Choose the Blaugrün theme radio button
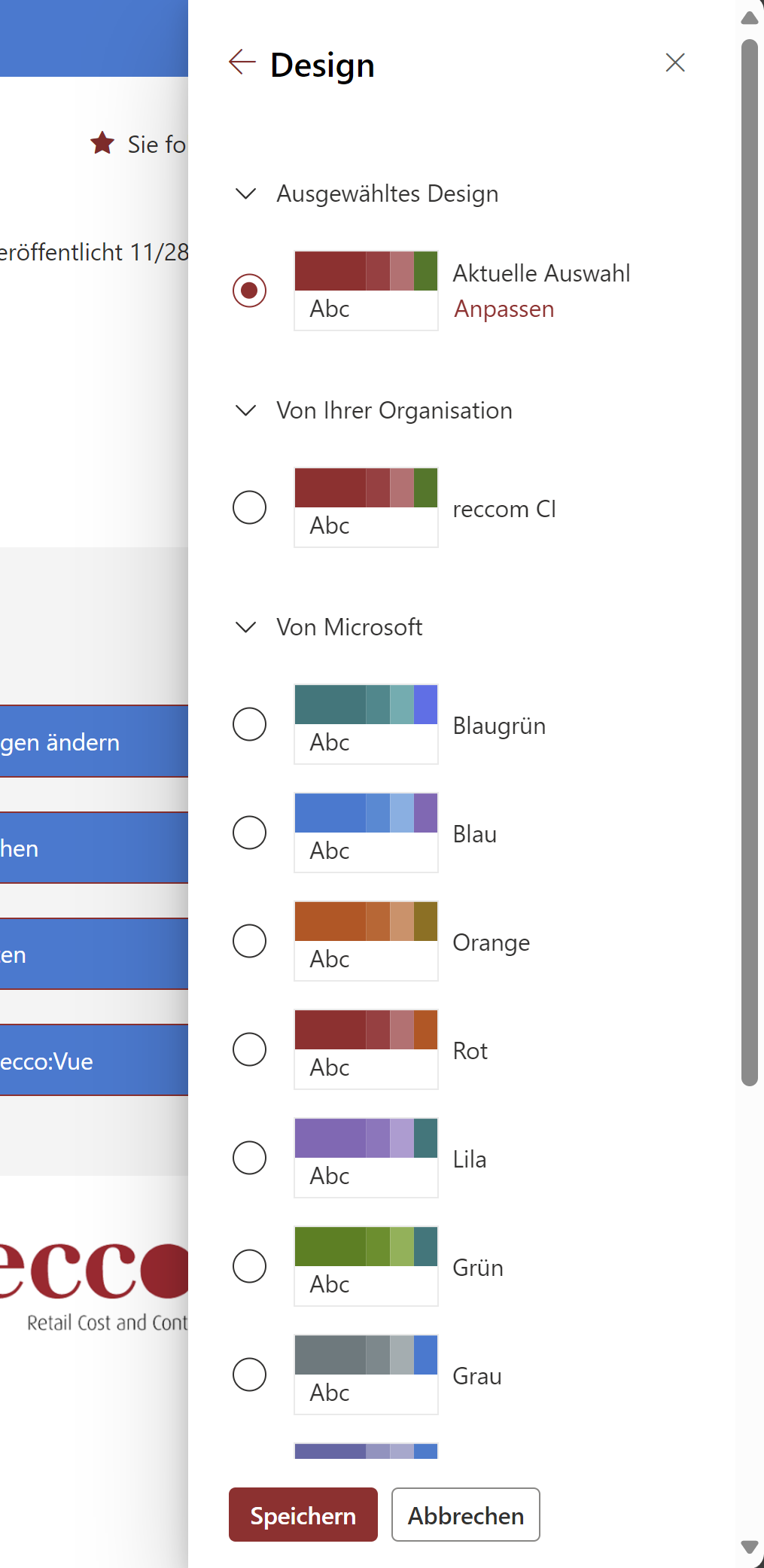 [x=250, y=724]
